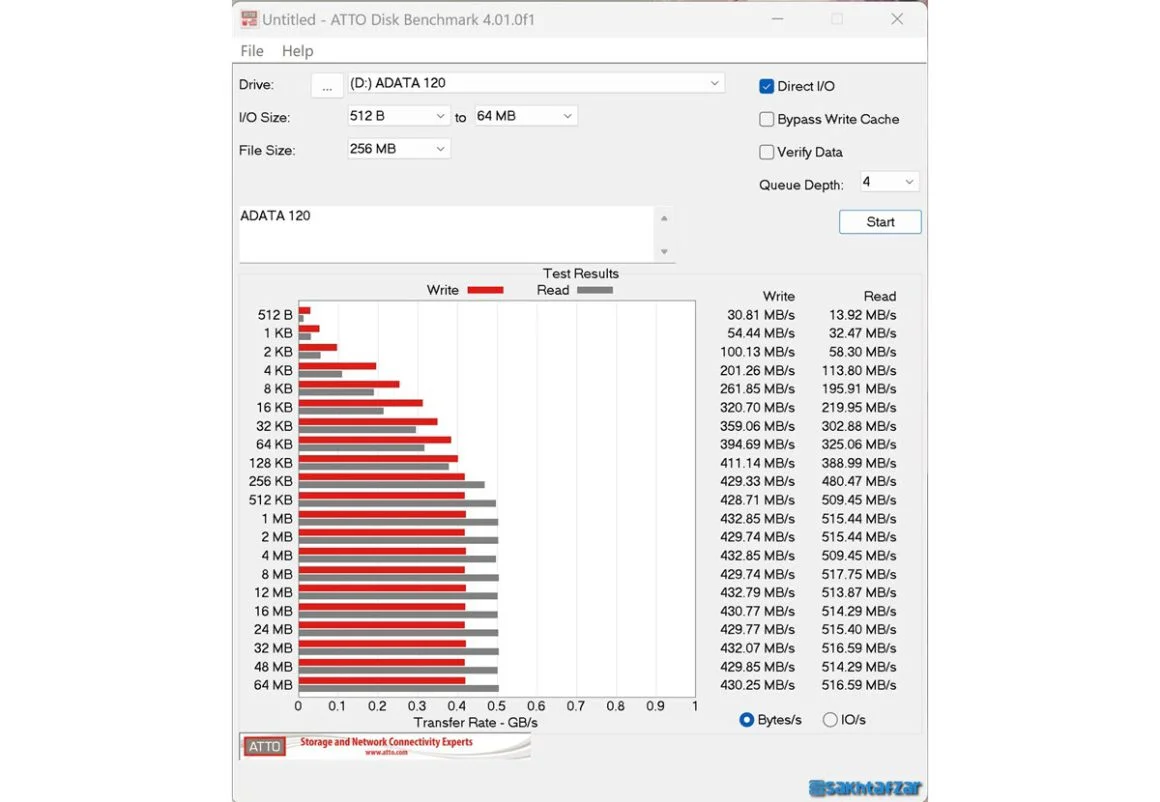Uncheck the Direct I/O checkbox
This screenshot has height=802, width=1160.
(x=766, y=87)
